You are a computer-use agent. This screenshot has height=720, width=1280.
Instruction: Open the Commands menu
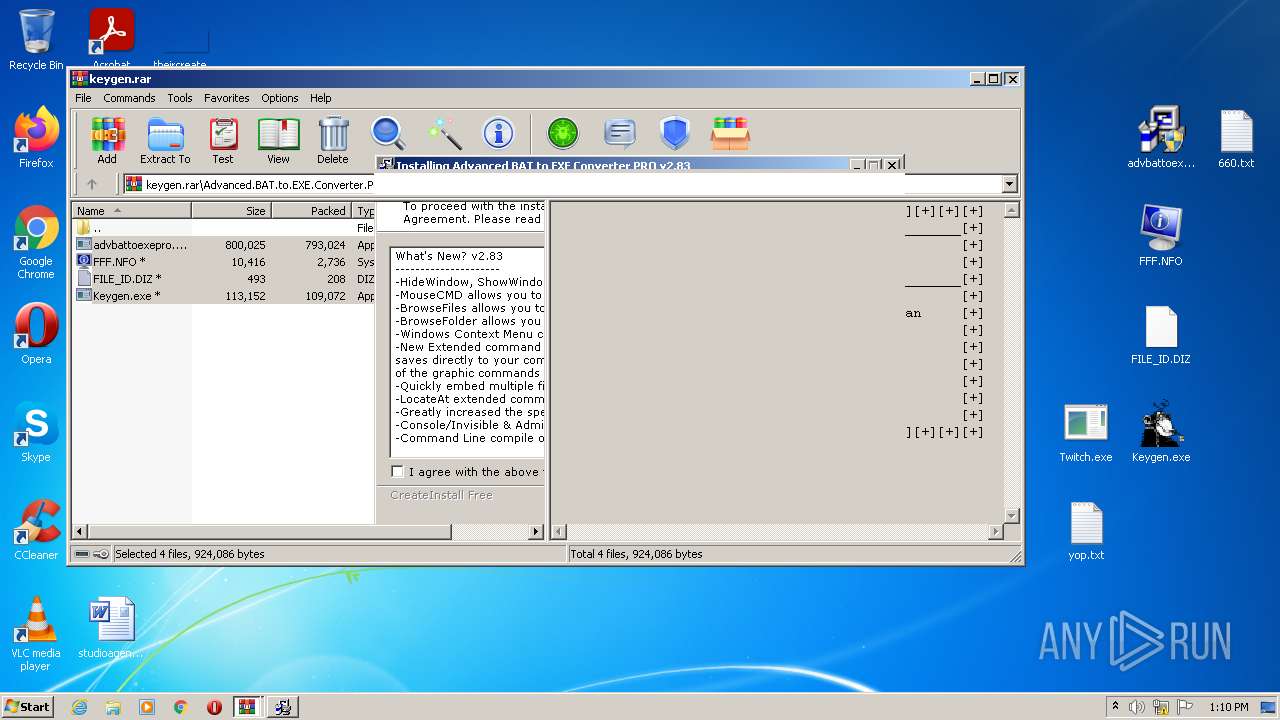[x=129, y=98]
